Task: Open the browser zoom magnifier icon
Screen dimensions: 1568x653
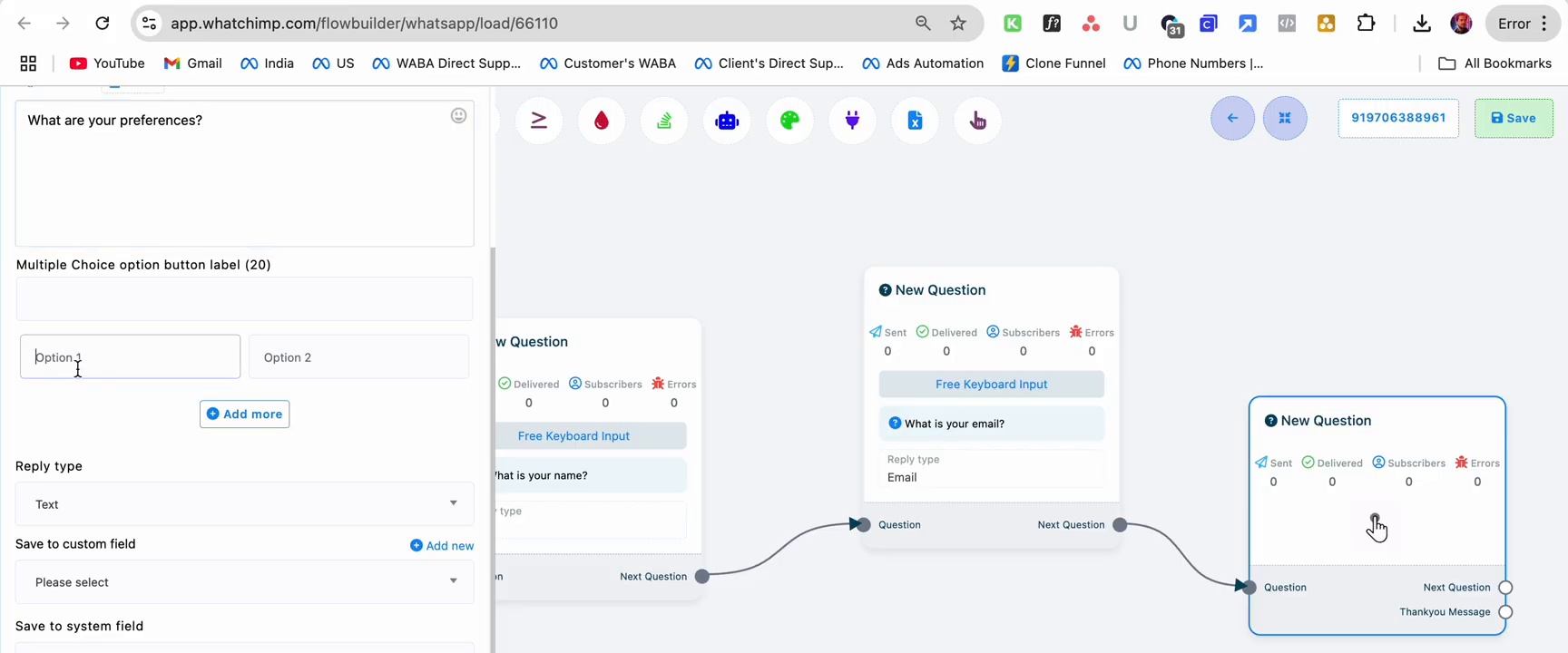Action: [923, 24]
